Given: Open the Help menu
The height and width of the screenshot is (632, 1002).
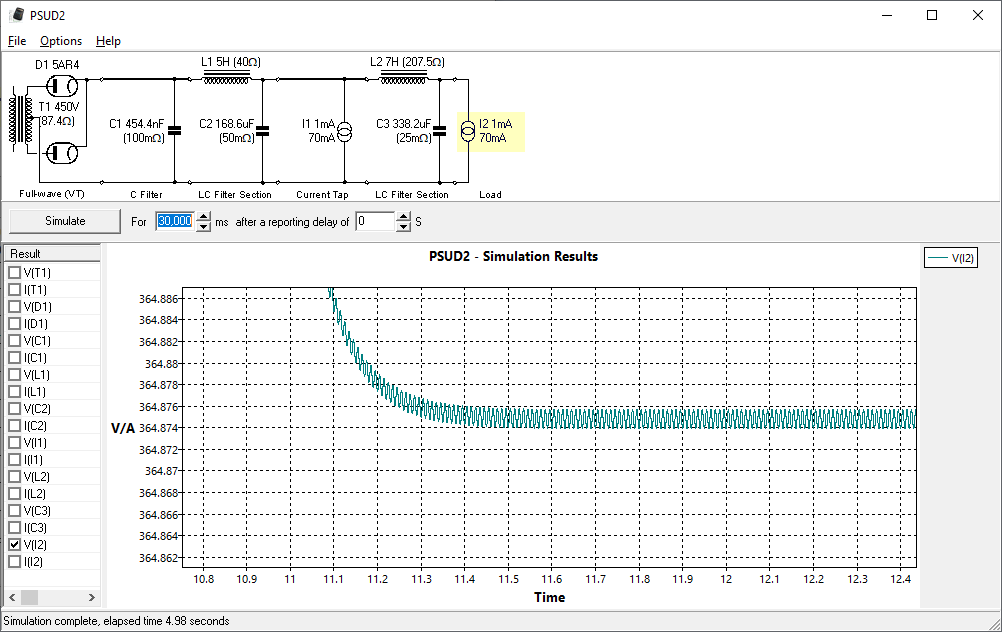Looking at the screenshot, I should (x=108, y=41).
